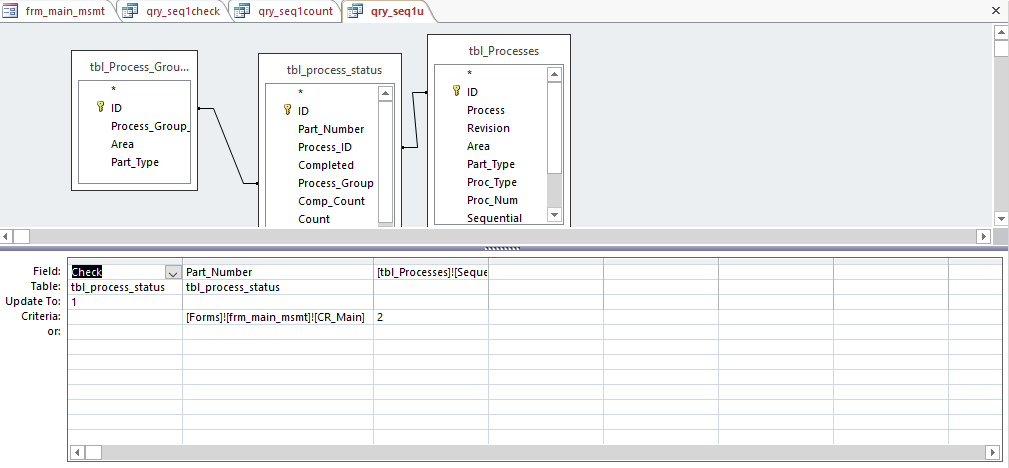
Task: Select the tbl_Processes table title
Action: pos(504,51)
